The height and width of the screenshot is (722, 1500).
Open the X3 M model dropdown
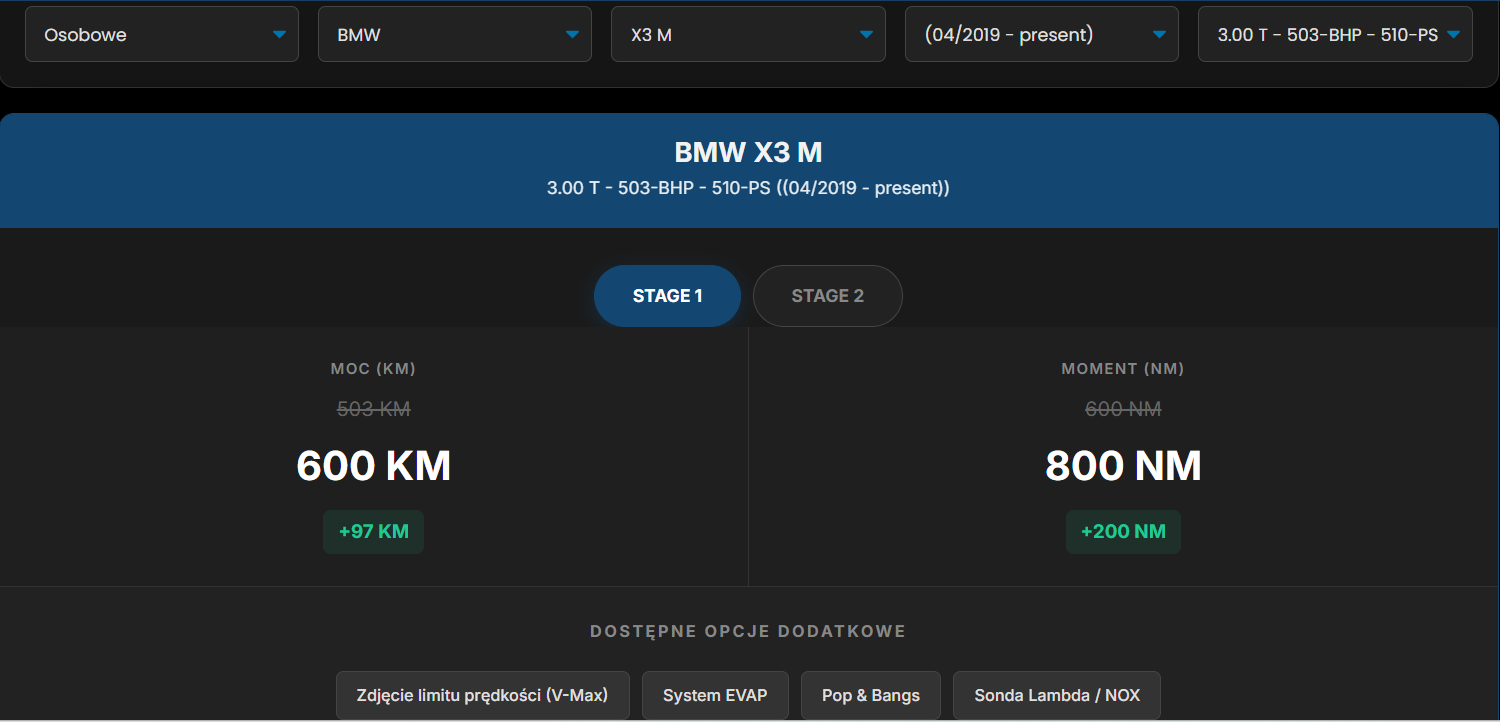pyautogui.click(x=746, y=33)
